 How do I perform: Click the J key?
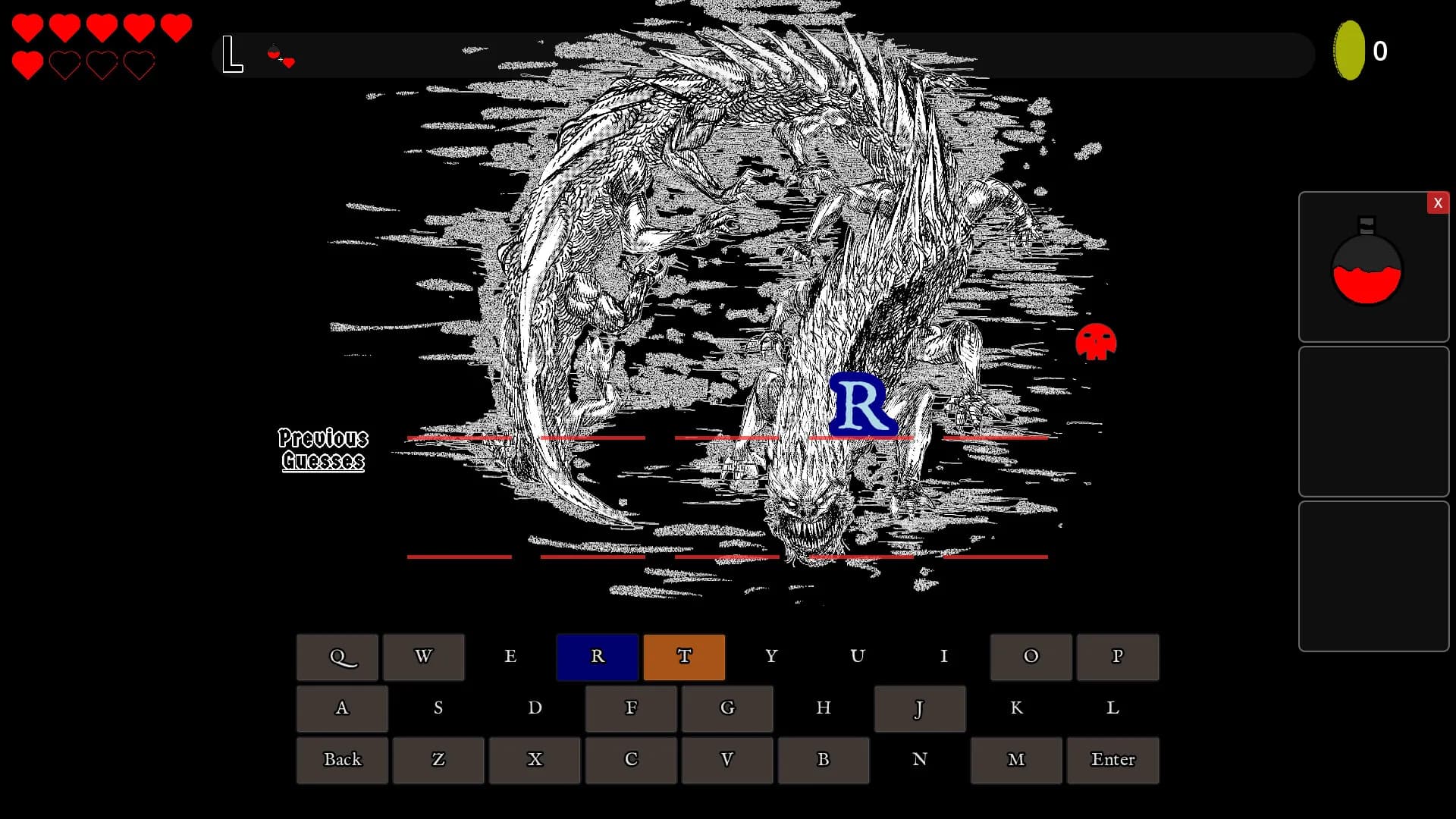(920, 708)
